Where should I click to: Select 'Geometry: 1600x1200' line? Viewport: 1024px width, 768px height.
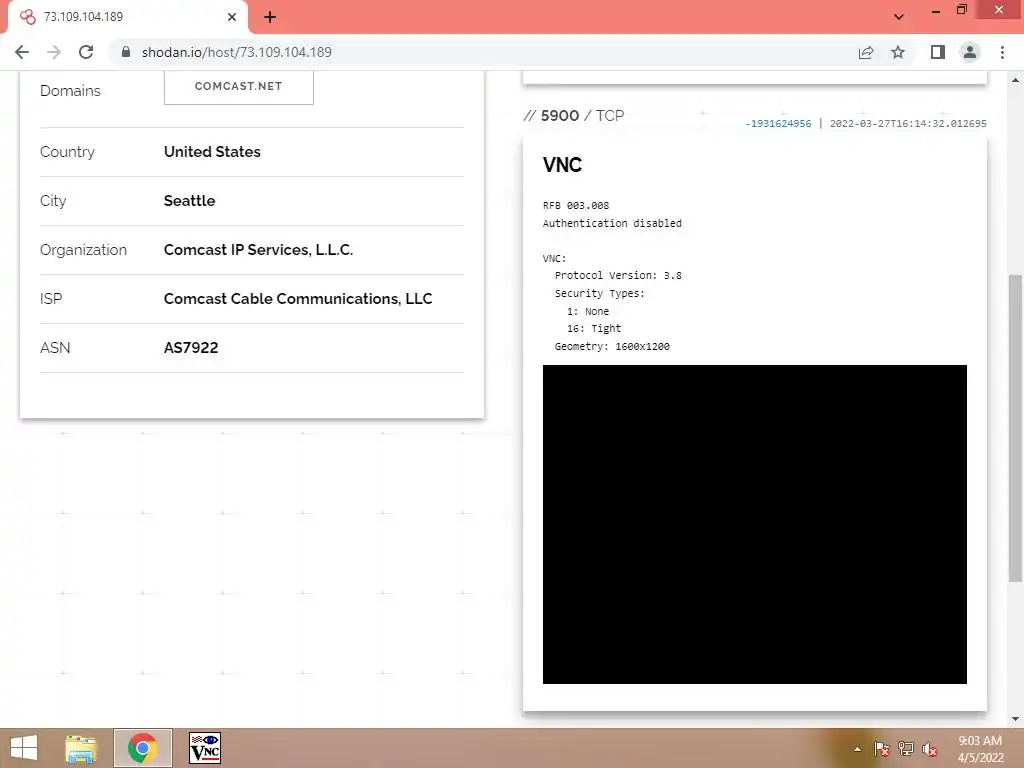[612, 347]
